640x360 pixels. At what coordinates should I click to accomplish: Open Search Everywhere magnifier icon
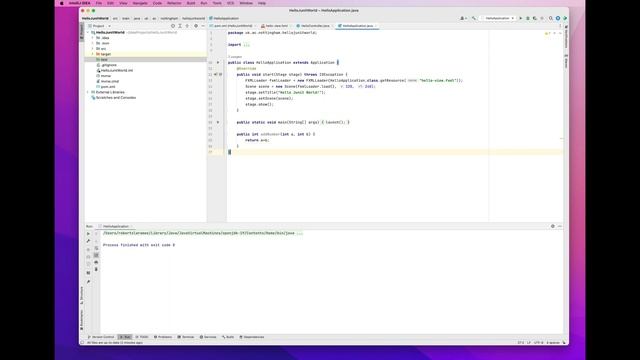point(551,18)
